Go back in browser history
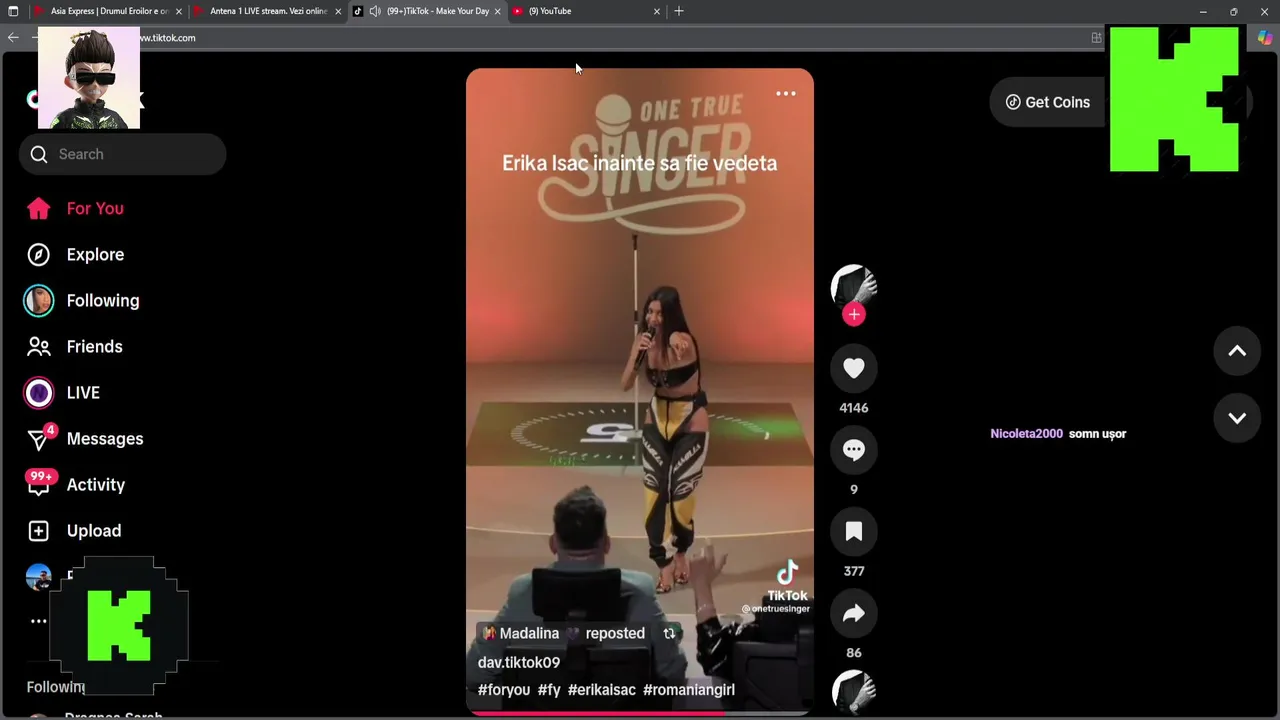 click(13, 38)
